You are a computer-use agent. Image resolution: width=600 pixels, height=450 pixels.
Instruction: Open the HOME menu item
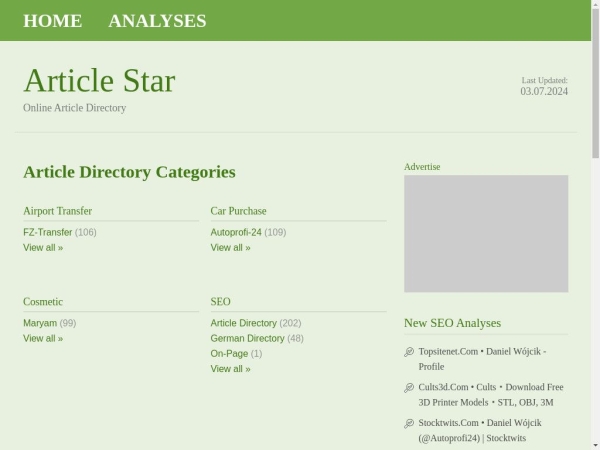52,20
